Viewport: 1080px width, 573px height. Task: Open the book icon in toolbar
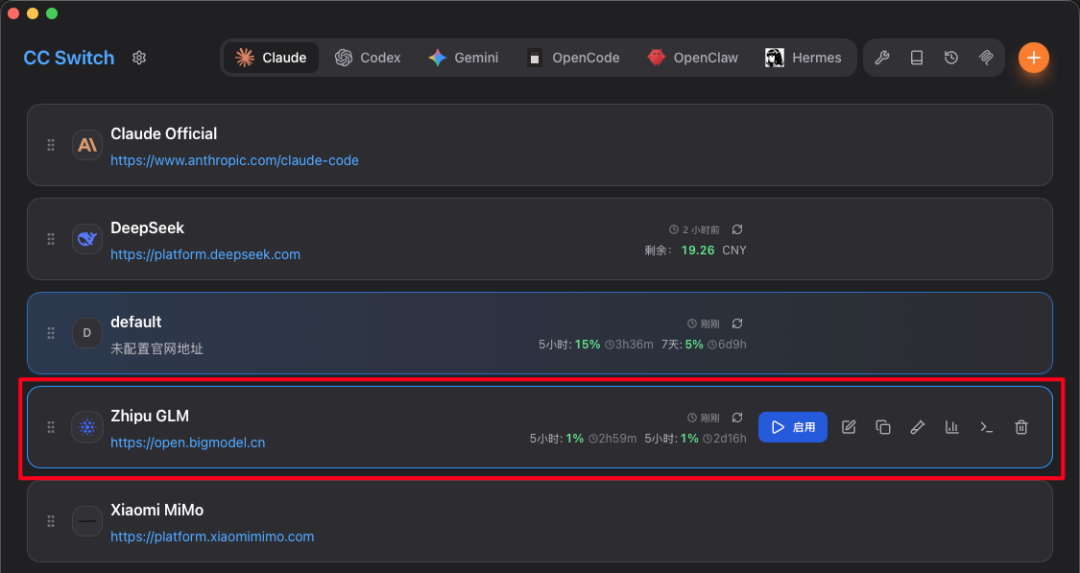click(916, 58)
